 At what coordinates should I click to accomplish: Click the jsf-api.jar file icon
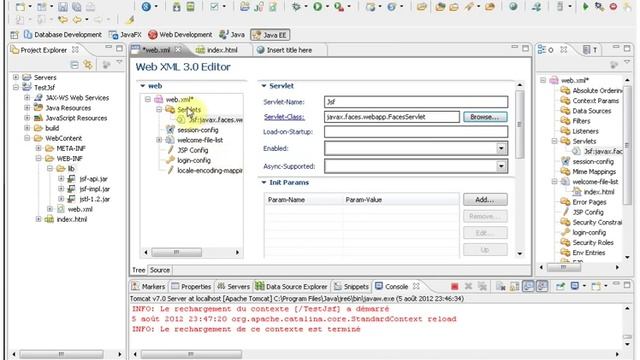click(71, 179)
